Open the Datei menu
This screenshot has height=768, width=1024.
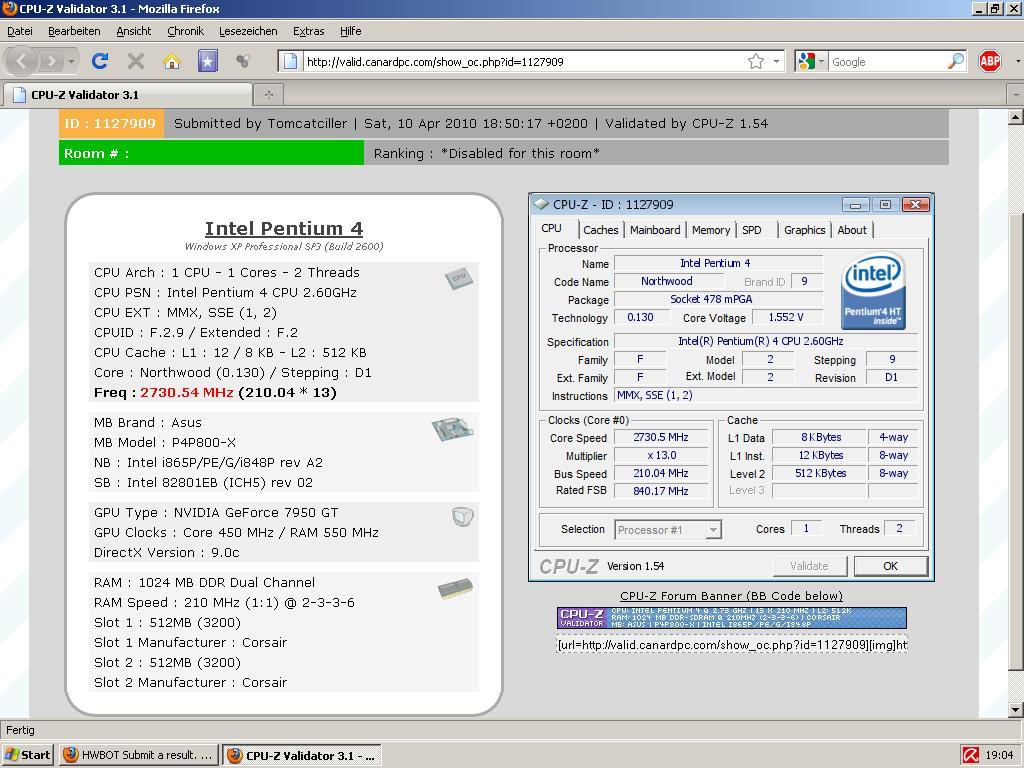pos(20,31)
